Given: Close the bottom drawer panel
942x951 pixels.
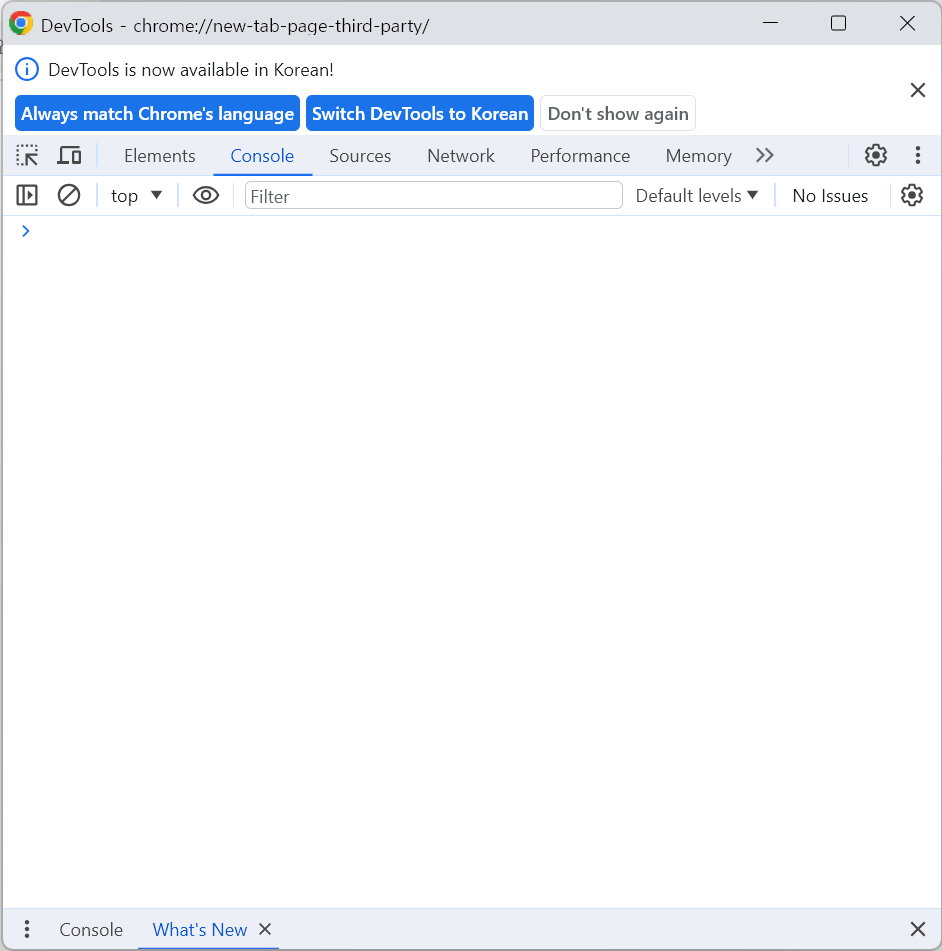Looking at the screenshot, I should coord(918,929).
